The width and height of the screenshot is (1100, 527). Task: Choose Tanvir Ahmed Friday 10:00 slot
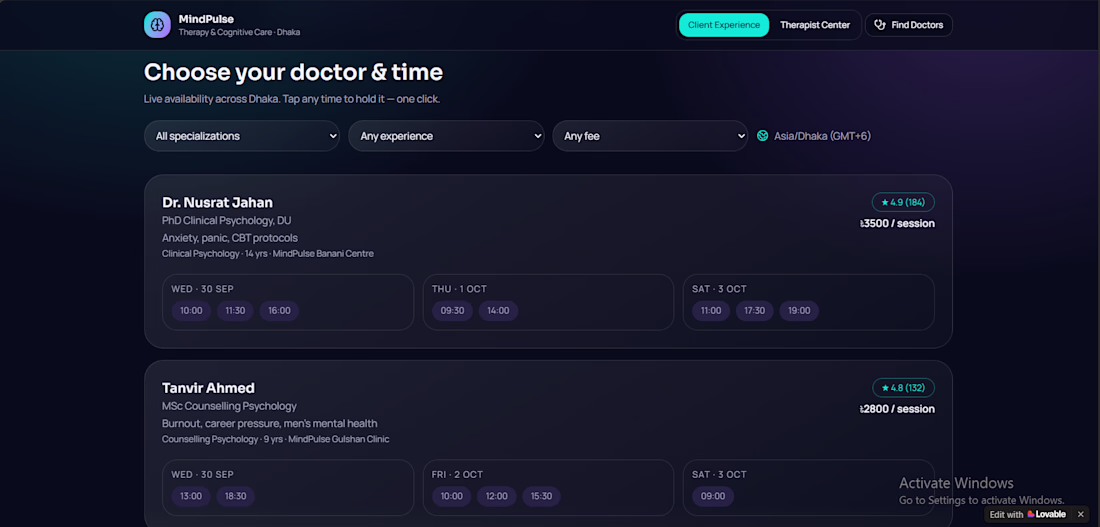click(452, 496)
